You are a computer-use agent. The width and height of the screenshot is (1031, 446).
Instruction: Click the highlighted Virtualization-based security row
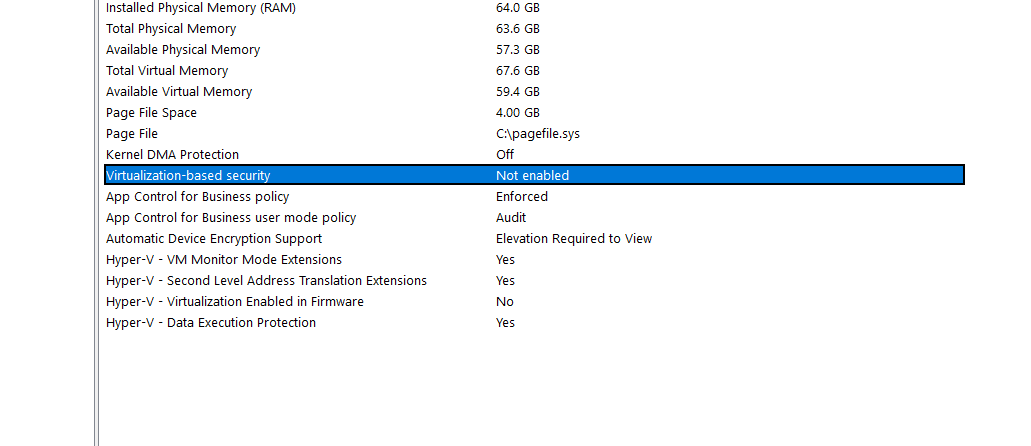pos(188,176)
